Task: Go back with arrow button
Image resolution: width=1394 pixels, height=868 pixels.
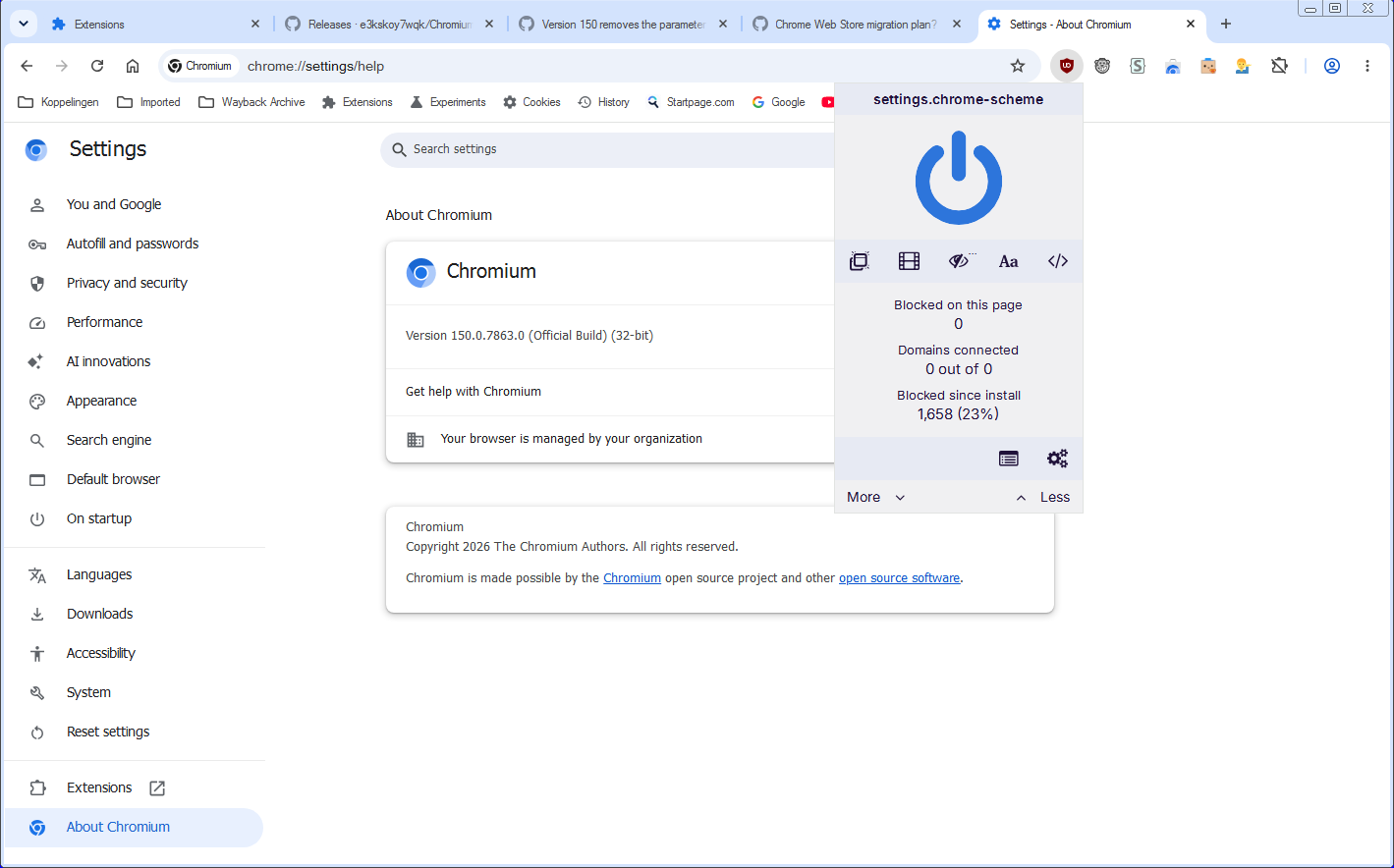Action: [27, 66]
